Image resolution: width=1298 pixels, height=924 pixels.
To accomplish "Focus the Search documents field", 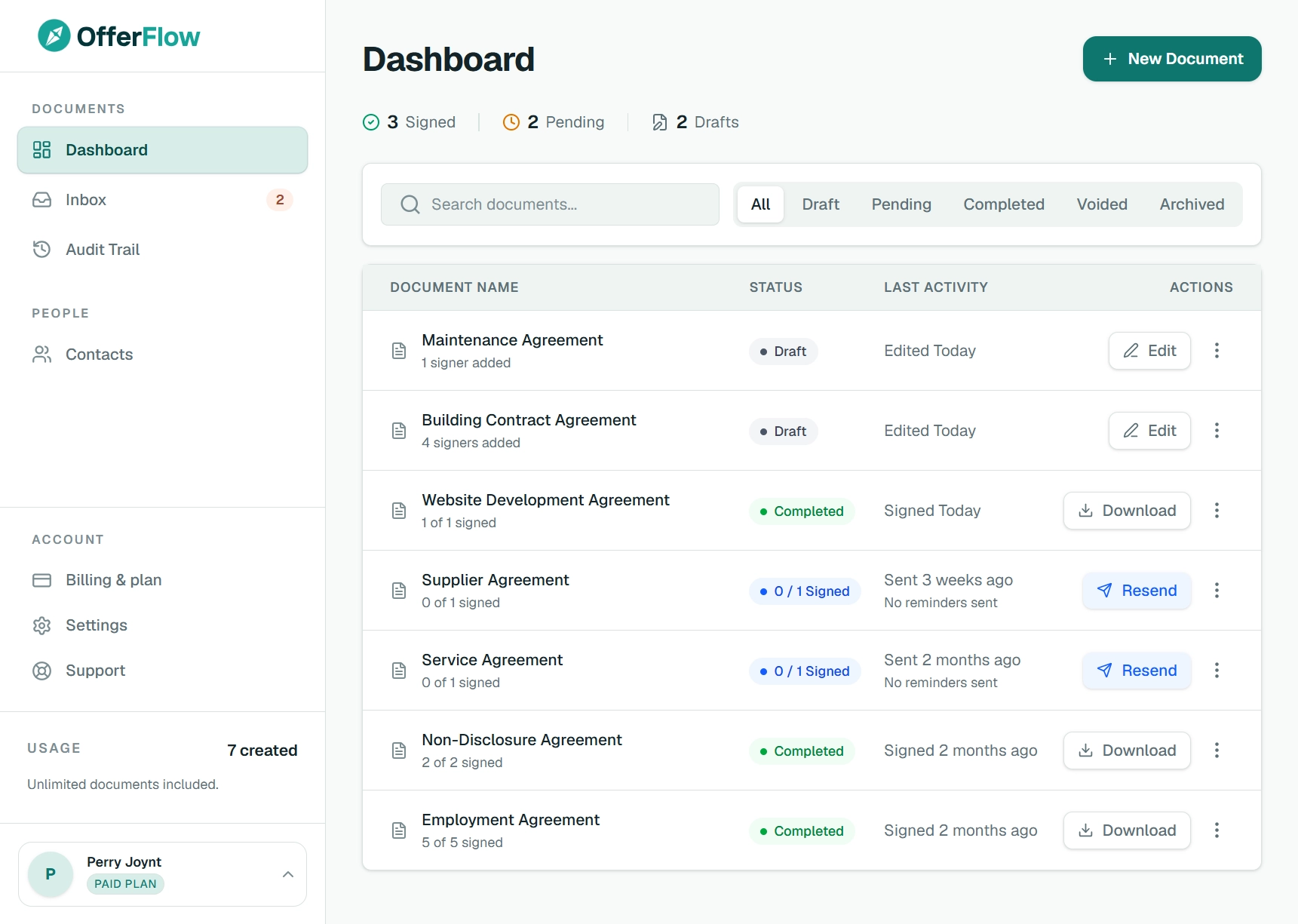I will [x=550, y=204].
